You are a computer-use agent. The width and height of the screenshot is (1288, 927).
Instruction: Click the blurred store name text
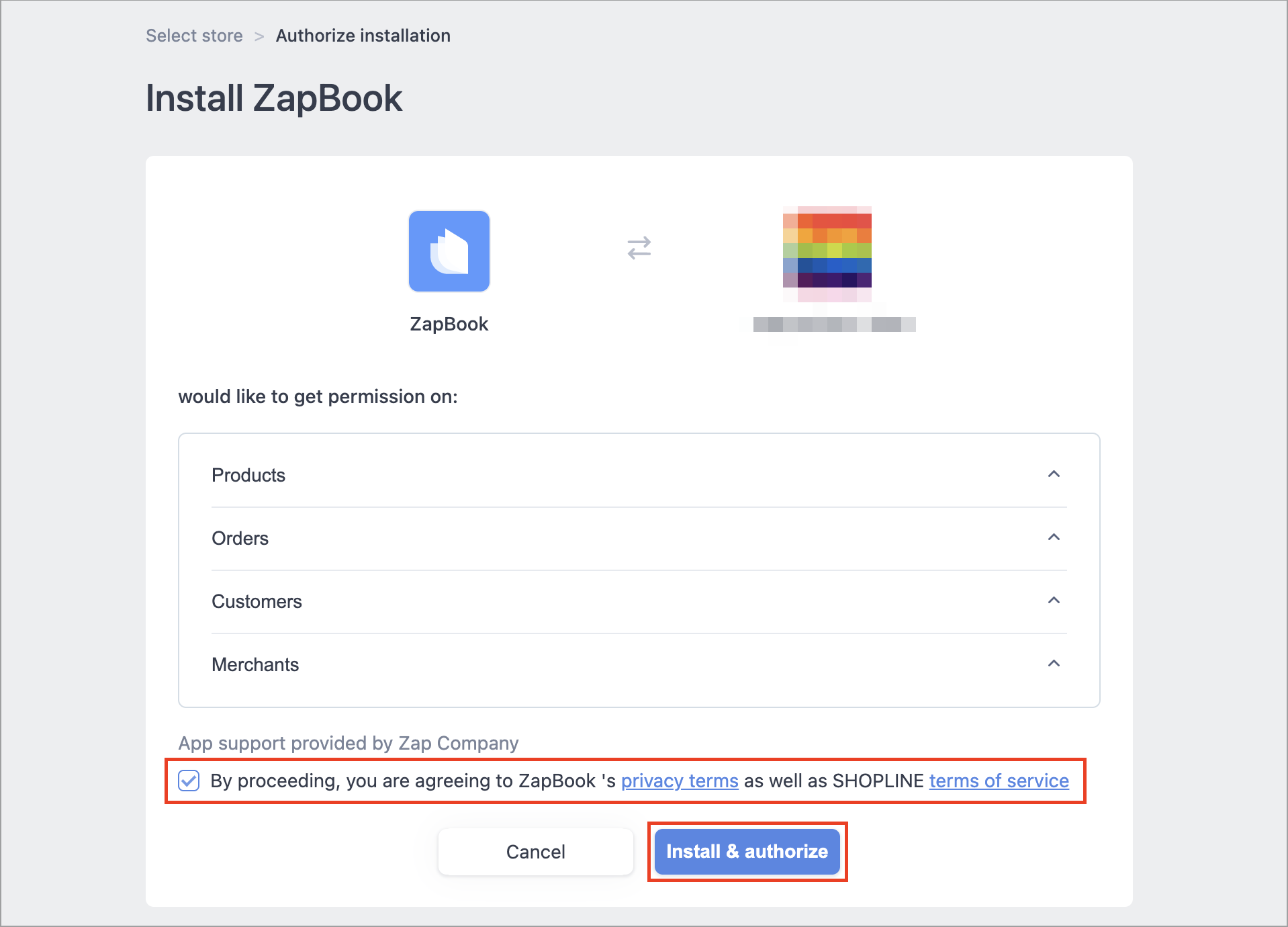pos(834,324)
